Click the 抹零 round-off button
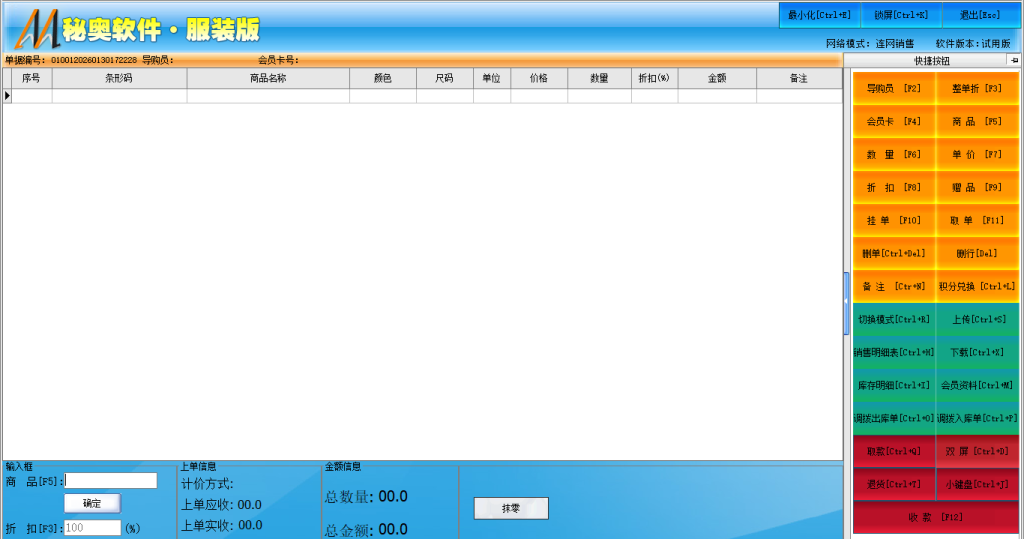1024x539 pixels. coord(511,508)
